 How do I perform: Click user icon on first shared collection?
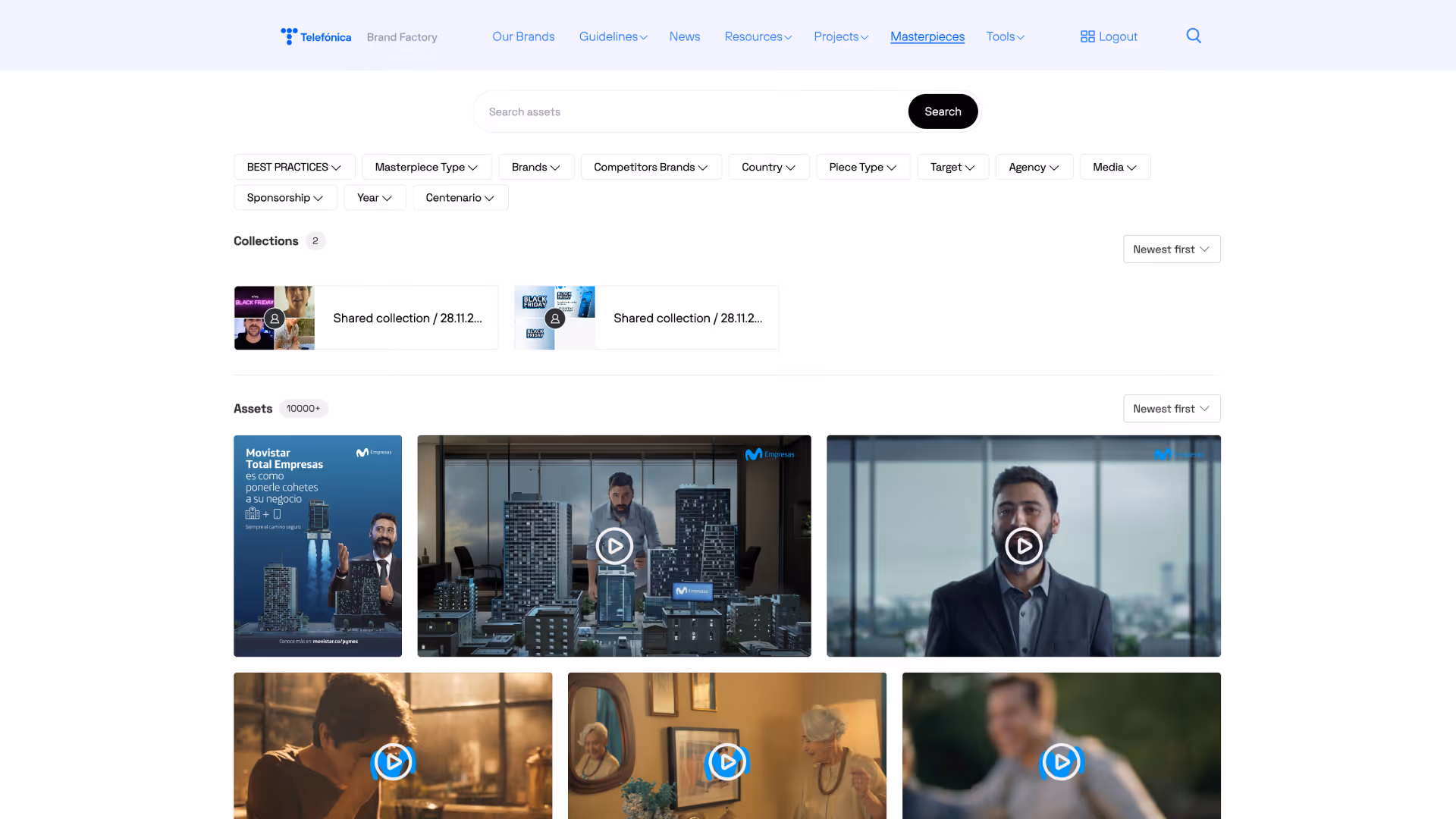(x=275, y=318)
